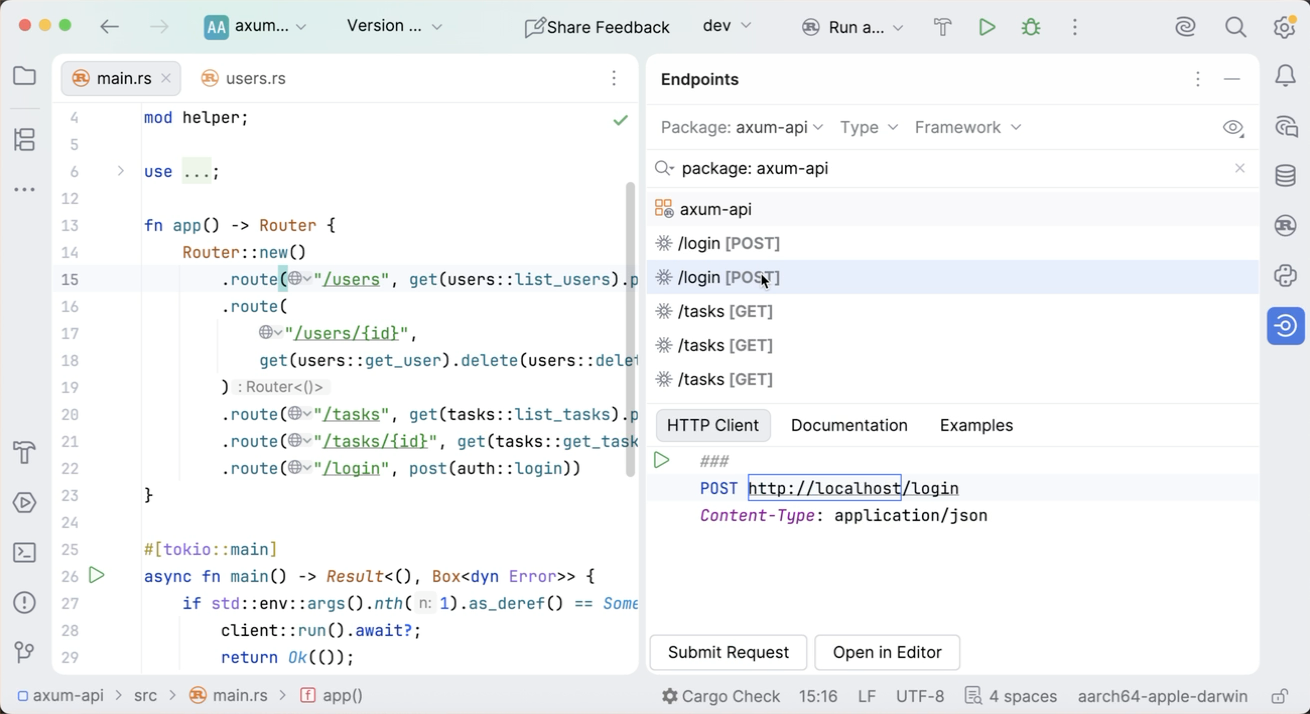1310x714 pixels.
Task: Open the Project tool window folder icon
Action: pos(25,76)
